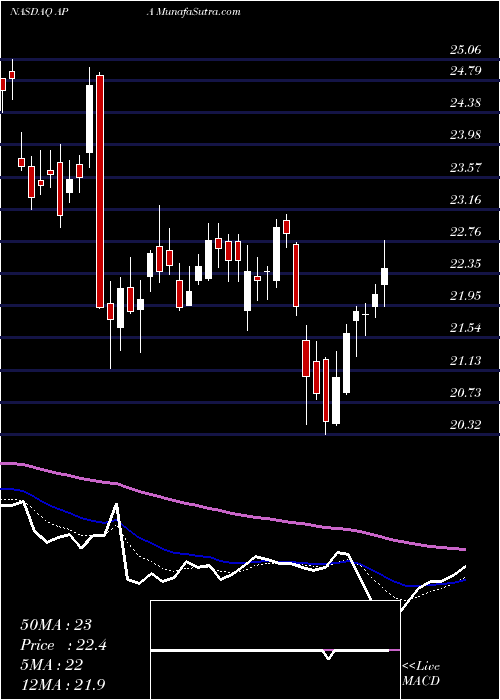Click the 25.06 price axis label
The width and height of the screenshot is (500, 700).
tap(466, 50)
